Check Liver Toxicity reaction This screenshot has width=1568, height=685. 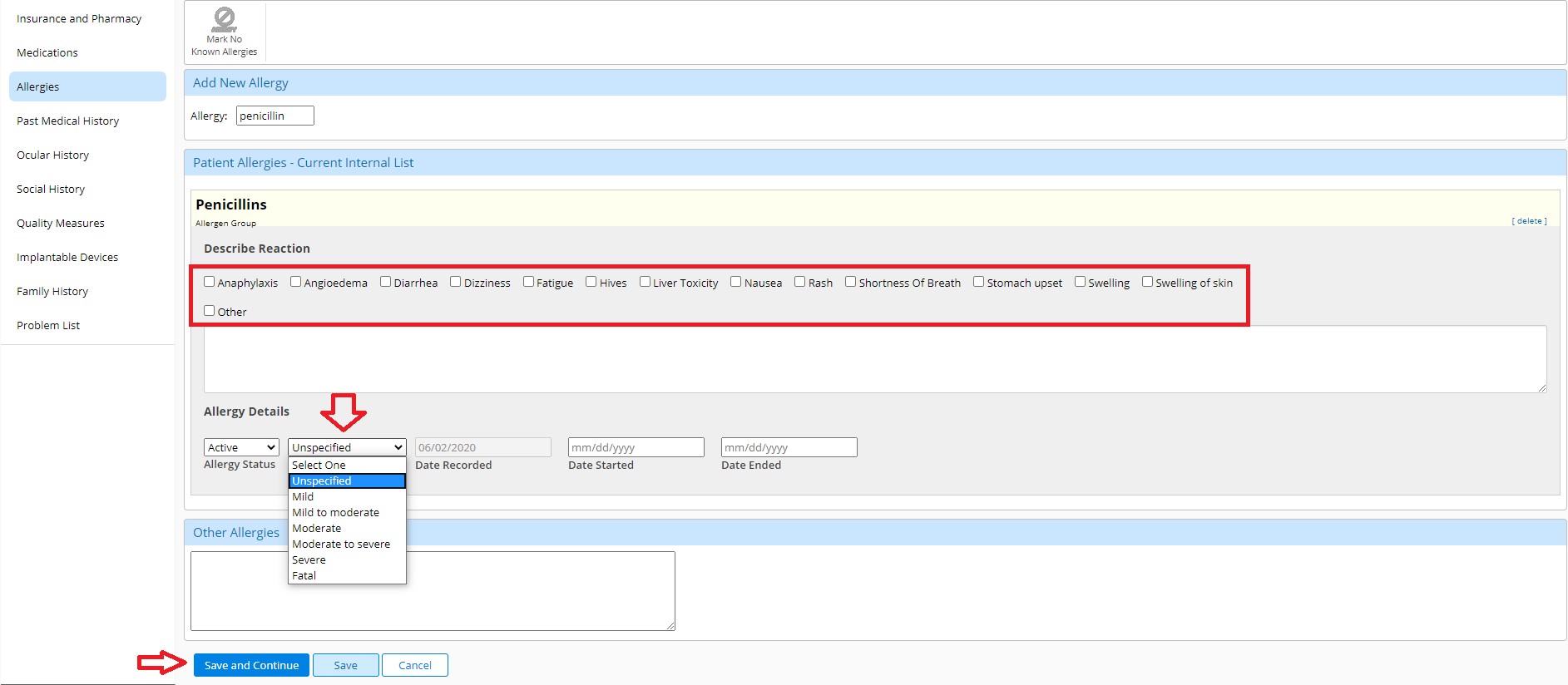click(645, 282)
